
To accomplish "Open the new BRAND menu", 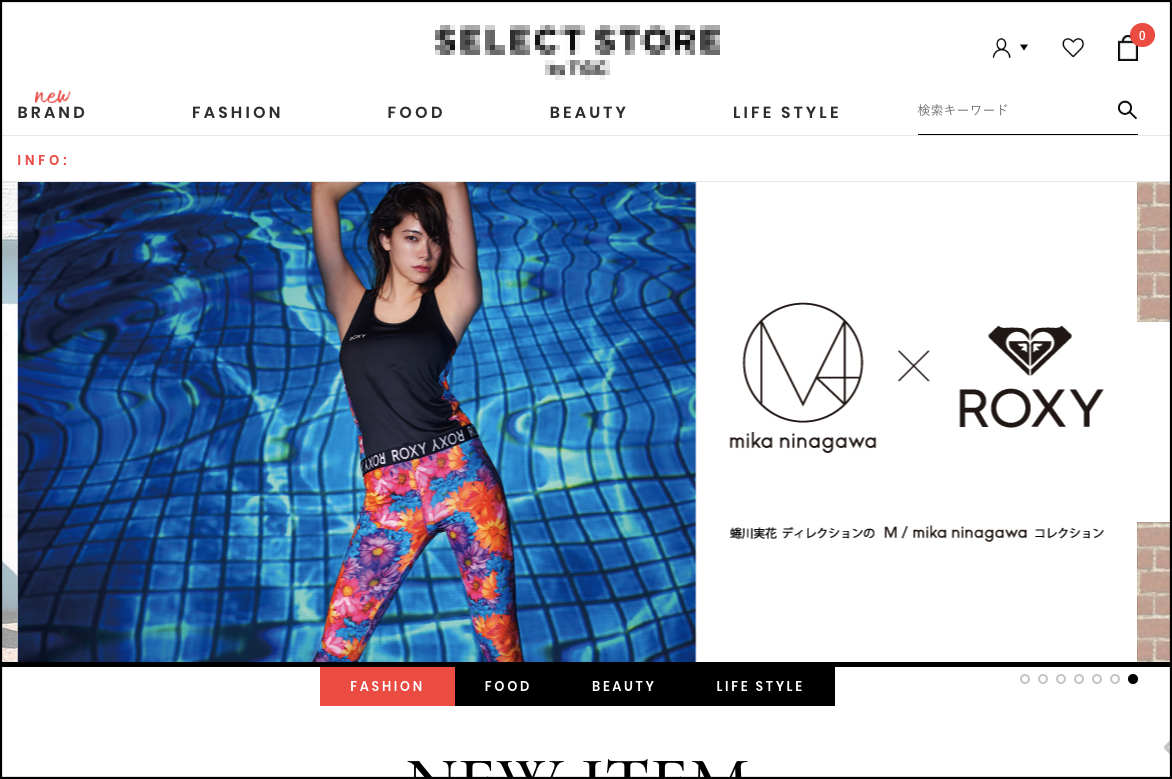I will [52, 105].
